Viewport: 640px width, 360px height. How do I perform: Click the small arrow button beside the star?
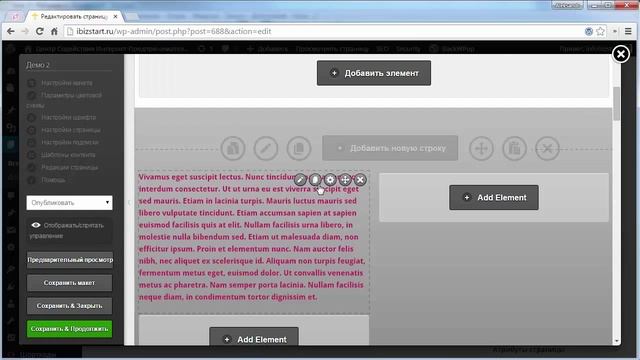coord(615,31)
